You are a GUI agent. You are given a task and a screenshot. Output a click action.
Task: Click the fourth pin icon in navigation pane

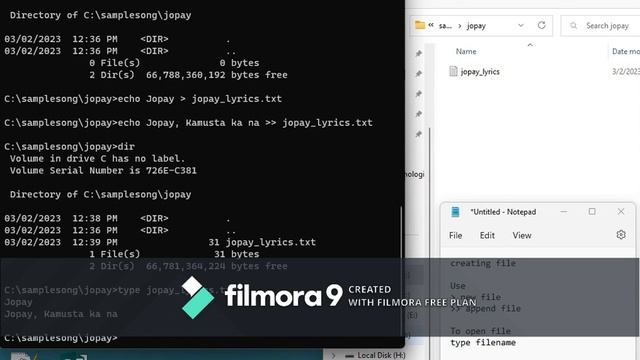tap(418, 113)
